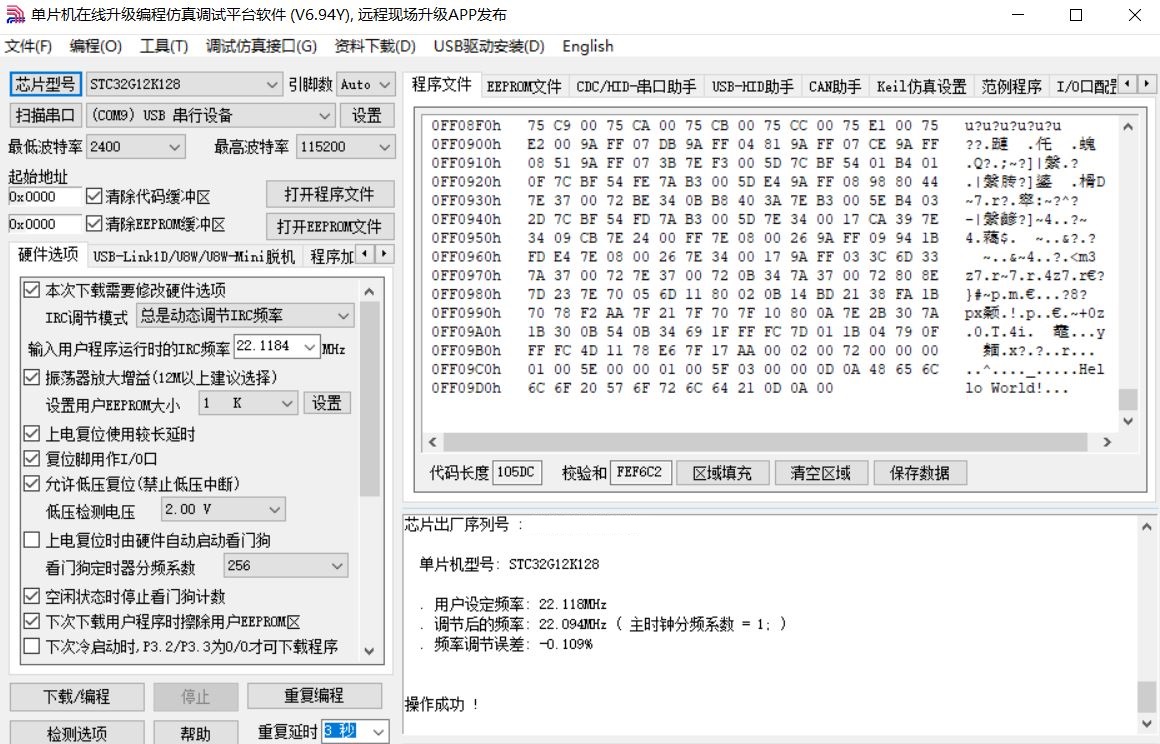The width and height of the screenshot is (1160, 744).
Task: Toggle 空闲状态时停止看门狗计数 checkbox
Action: pyautogui.click(x=31, y=596)
